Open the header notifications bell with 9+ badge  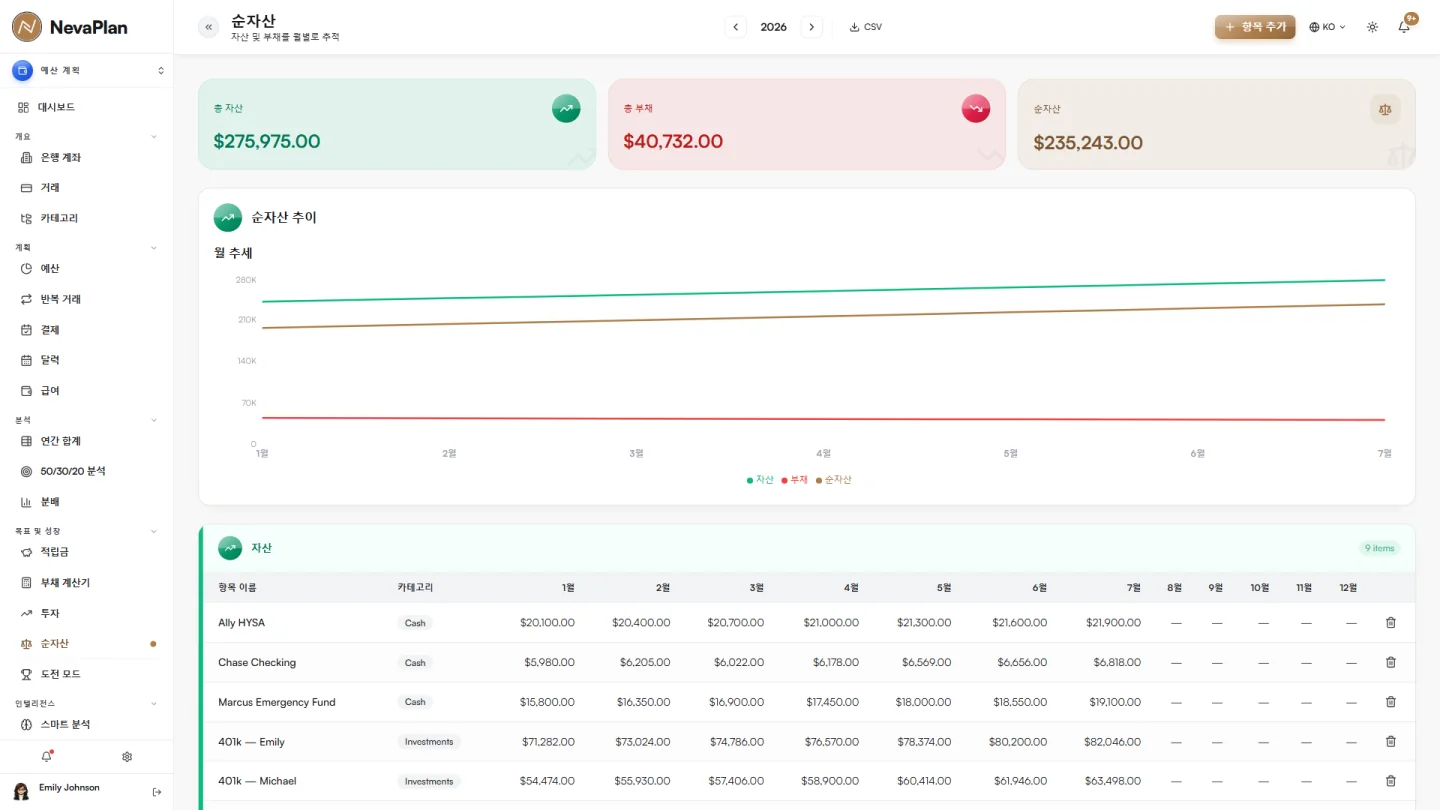coord(1404,27)
